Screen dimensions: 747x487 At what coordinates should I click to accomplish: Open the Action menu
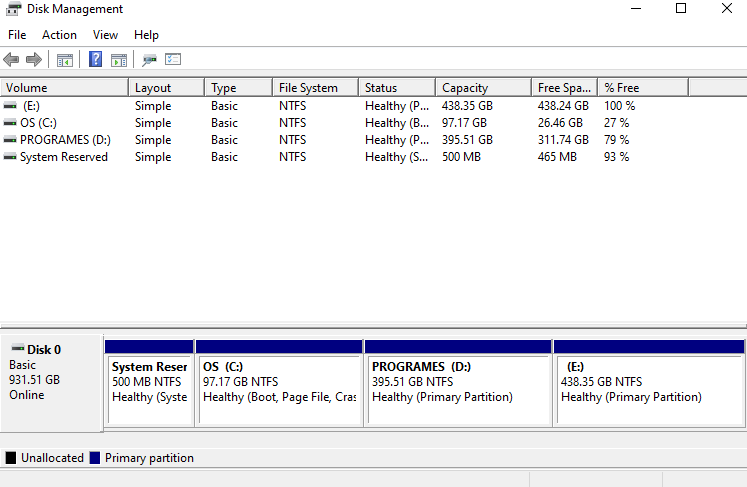tap(59, 35)
